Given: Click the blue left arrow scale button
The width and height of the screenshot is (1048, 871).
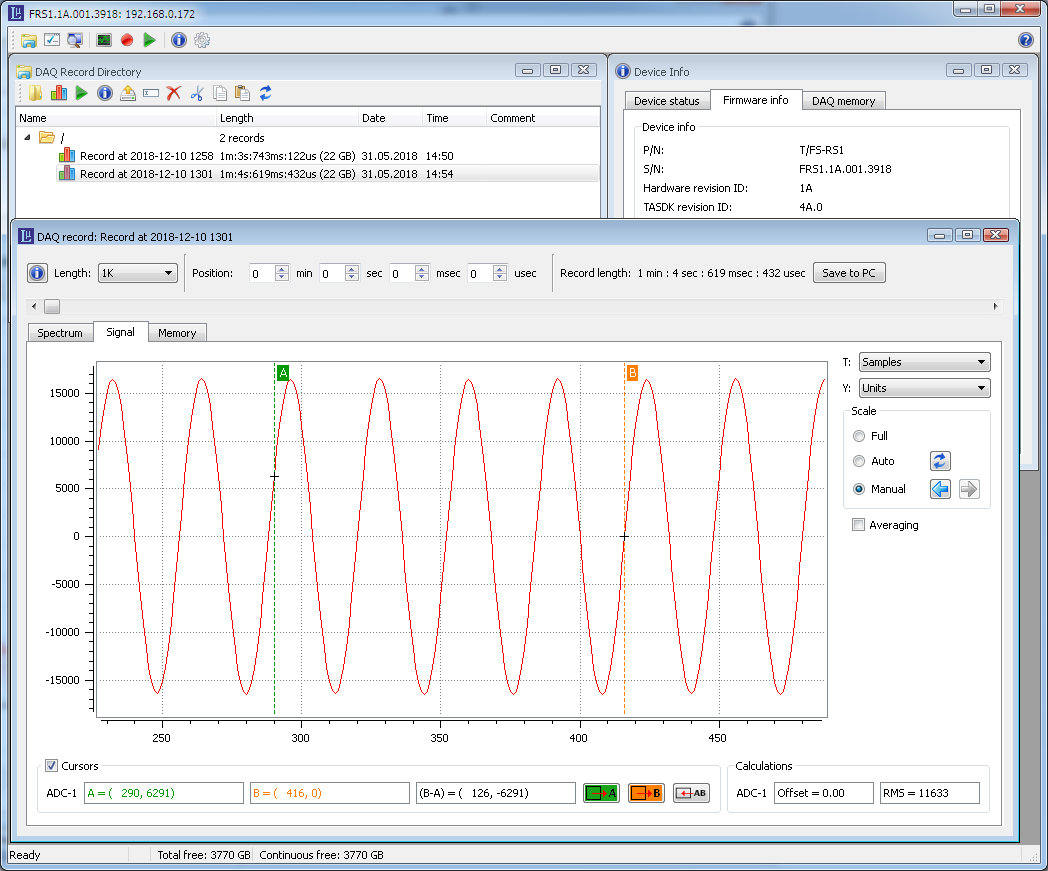Looking at the screenshot, I should point(940,489).
